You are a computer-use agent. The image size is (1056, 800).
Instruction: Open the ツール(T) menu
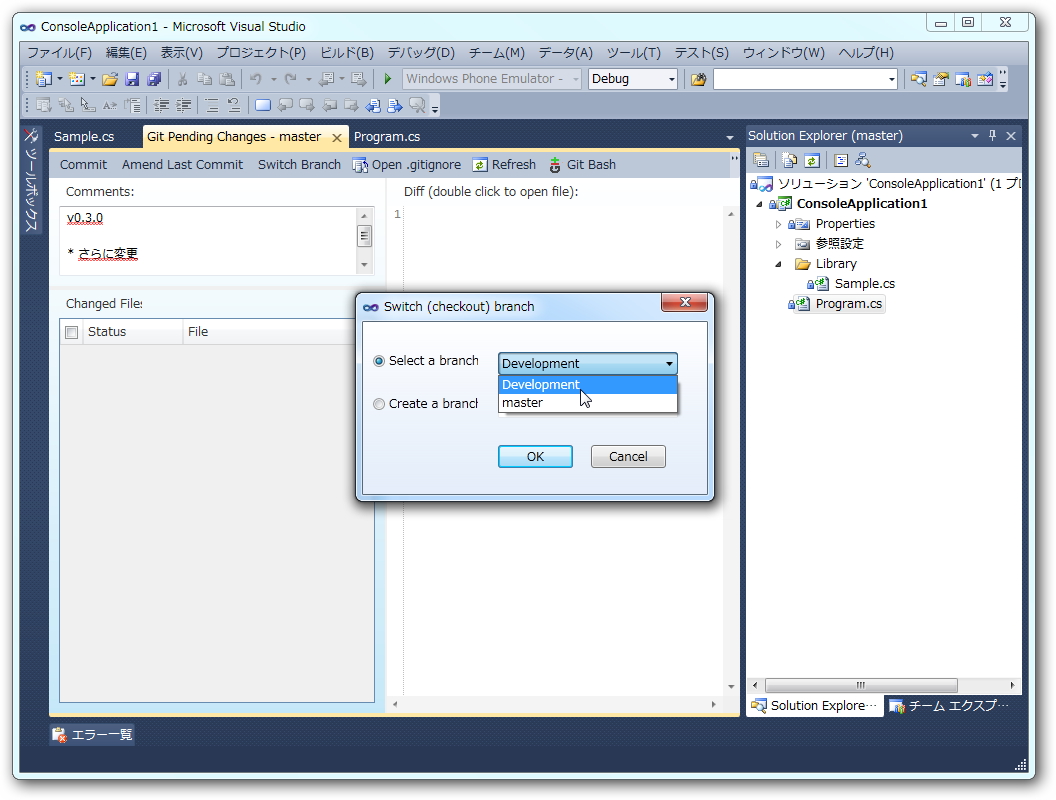(633, 53)
